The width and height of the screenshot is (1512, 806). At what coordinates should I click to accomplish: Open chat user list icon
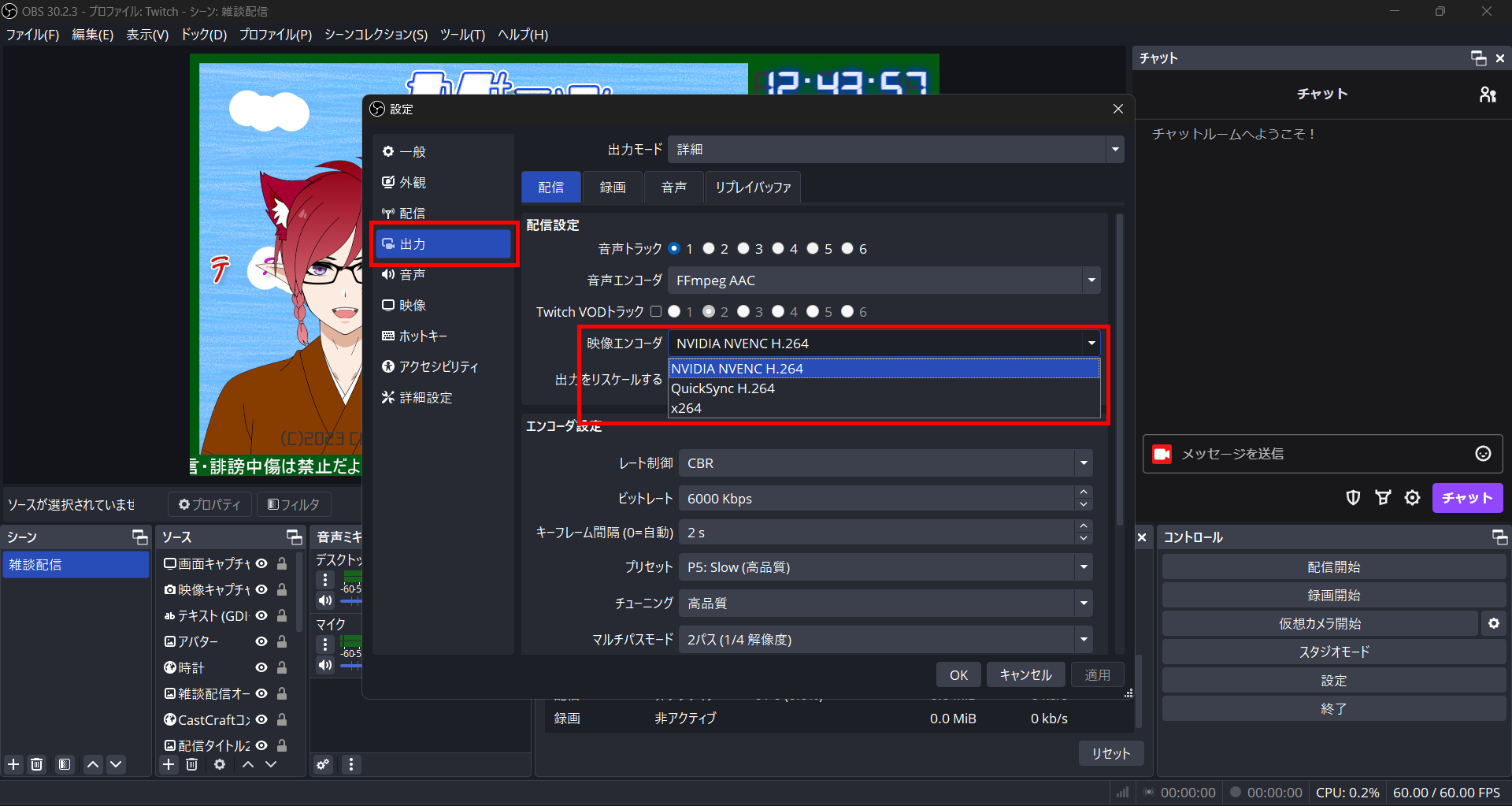(x=1488, y=95)
